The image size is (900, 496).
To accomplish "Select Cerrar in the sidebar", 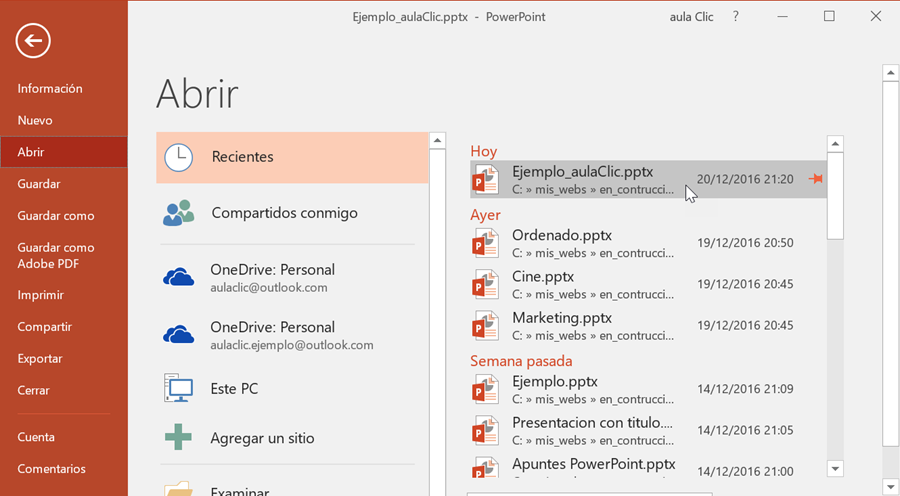I will tap(33, 390).
